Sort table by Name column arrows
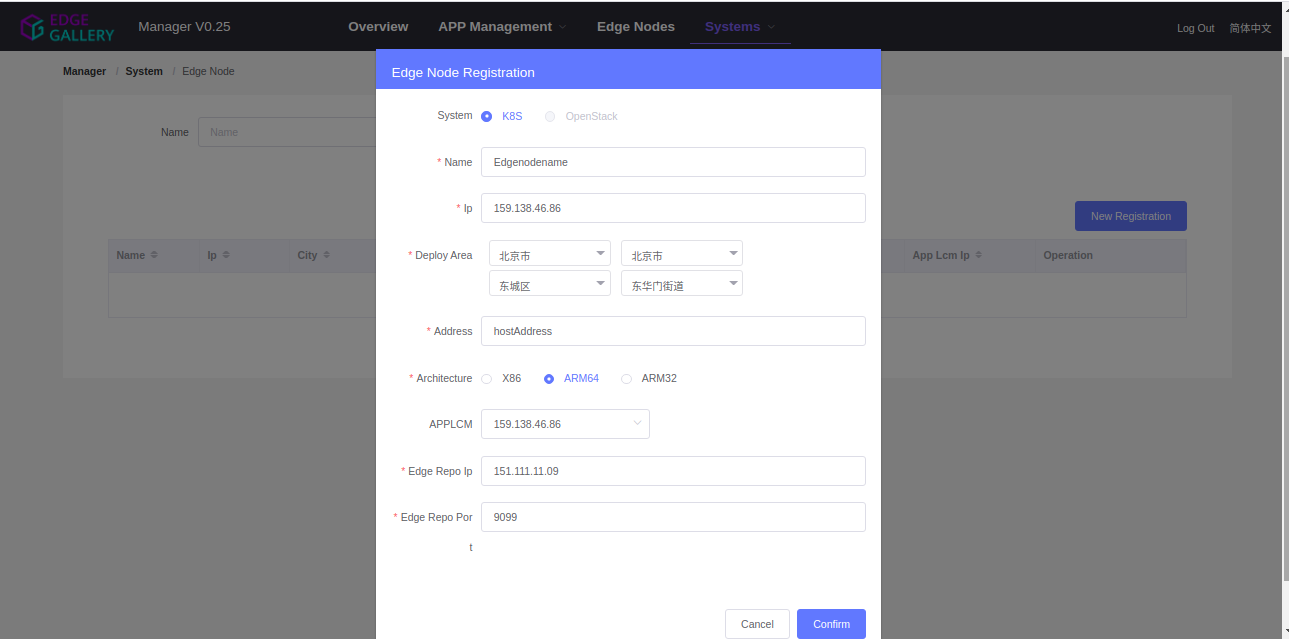The width and height of the screenshot is (1289, 639). pyautogui.click(x=154, y=255)
